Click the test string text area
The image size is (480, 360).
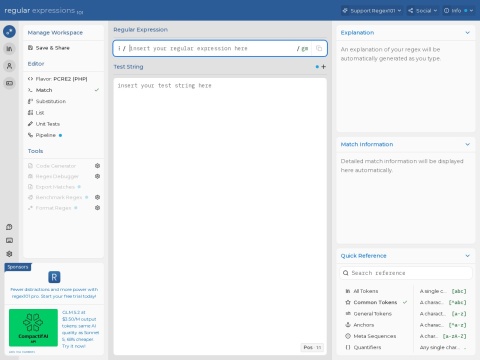pyautogui.click(x=220, y=216)
